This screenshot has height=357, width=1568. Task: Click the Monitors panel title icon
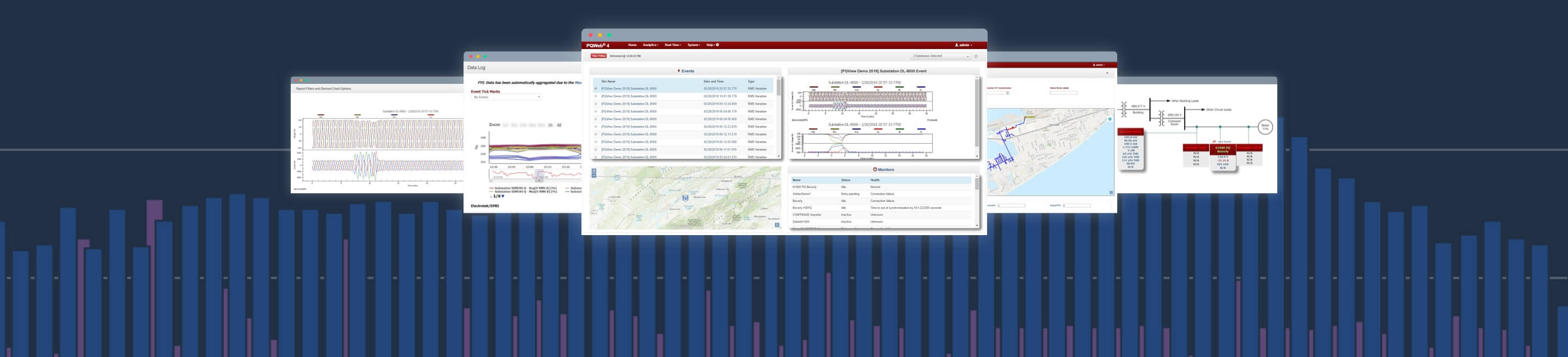875,170
